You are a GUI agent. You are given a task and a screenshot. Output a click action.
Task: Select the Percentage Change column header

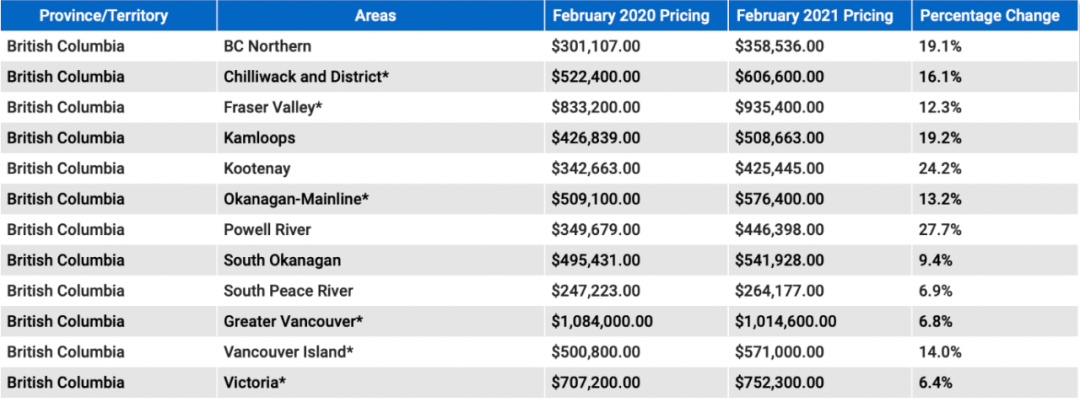[x=995, y=16]
